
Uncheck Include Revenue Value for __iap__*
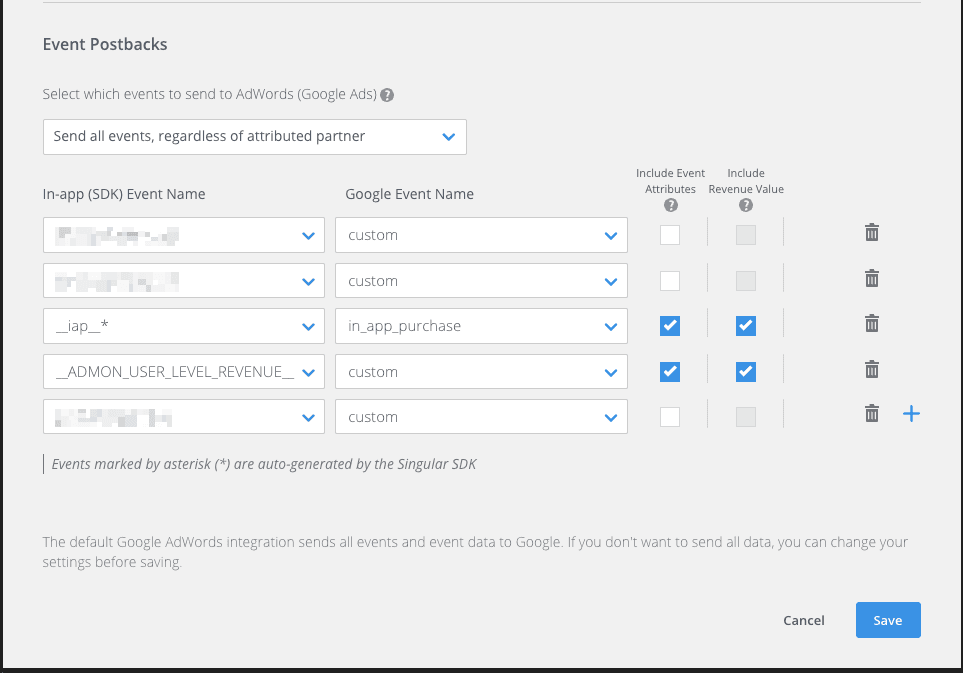coord(745,326)
